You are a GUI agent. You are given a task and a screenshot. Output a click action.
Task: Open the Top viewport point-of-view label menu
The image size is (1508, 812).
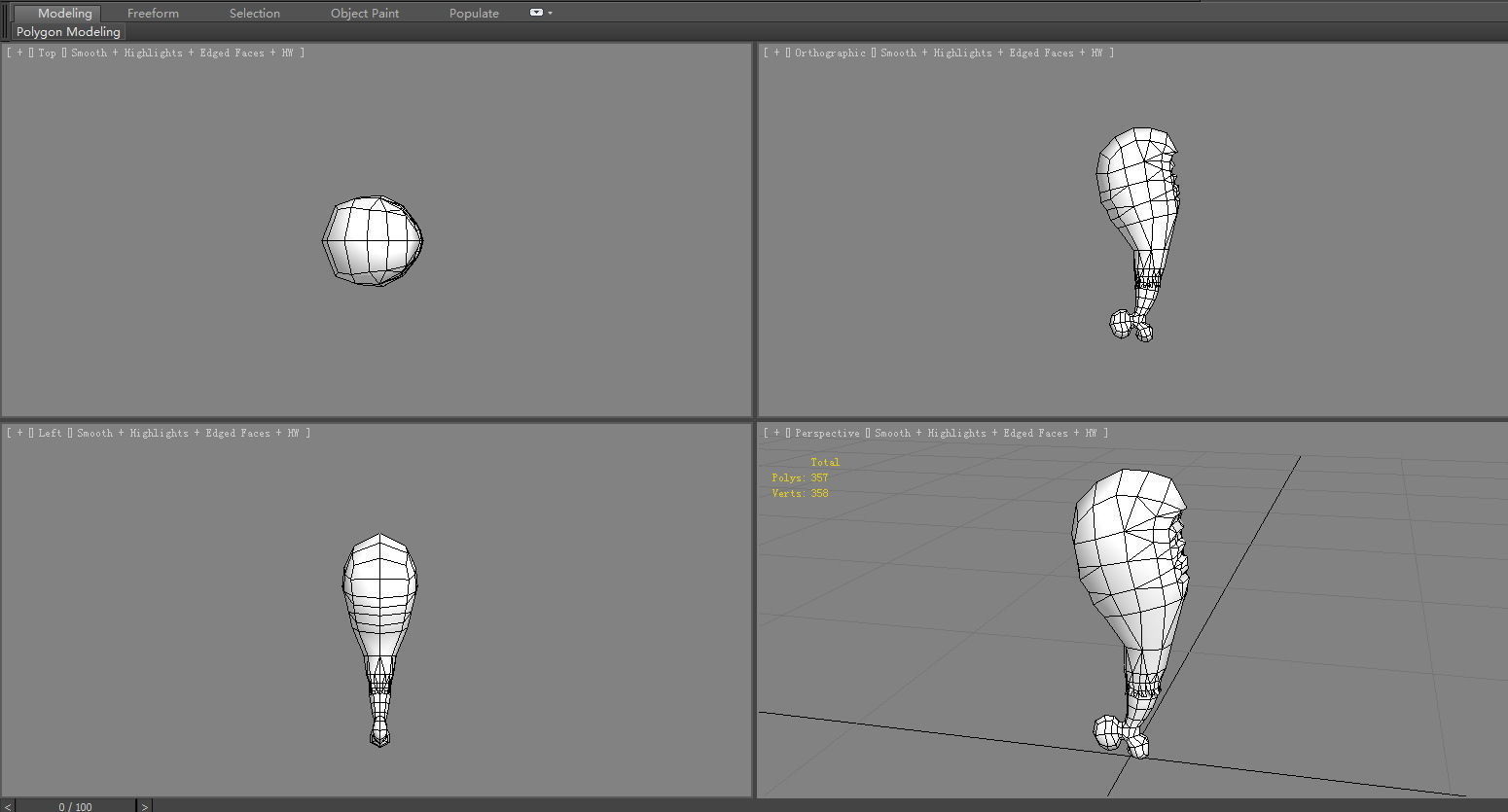pyautogui.click(x=46, y=53)
